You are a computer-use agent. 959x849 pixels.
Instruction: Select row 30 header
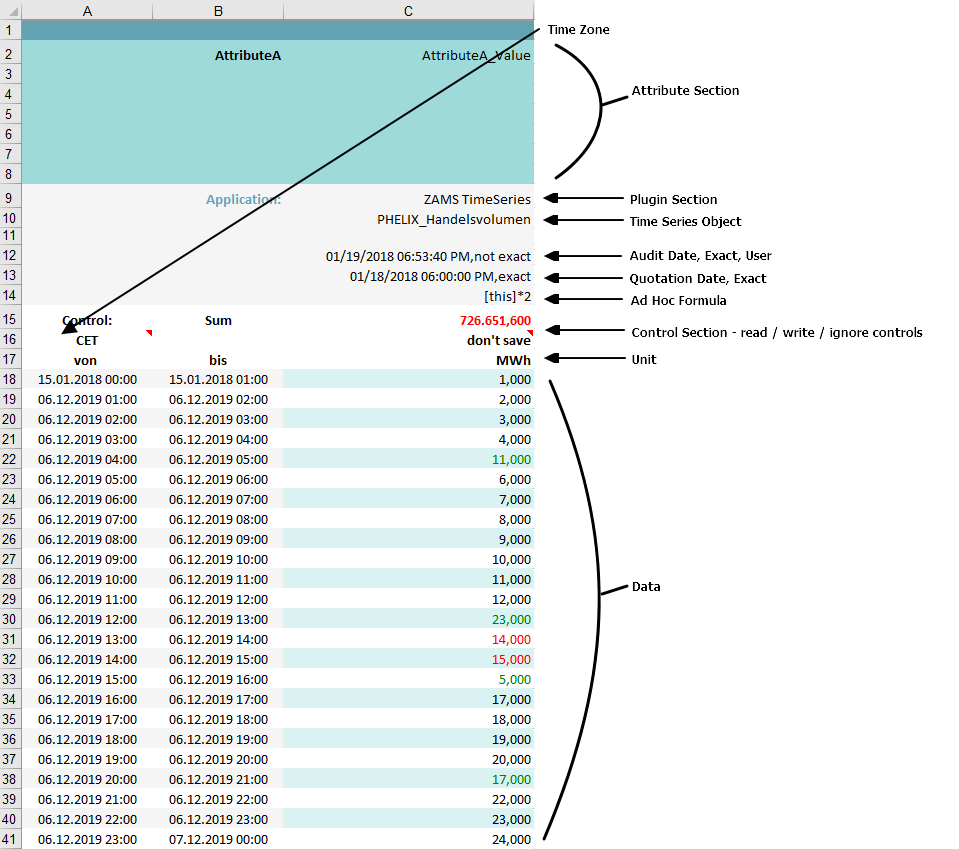click(10, 619)
